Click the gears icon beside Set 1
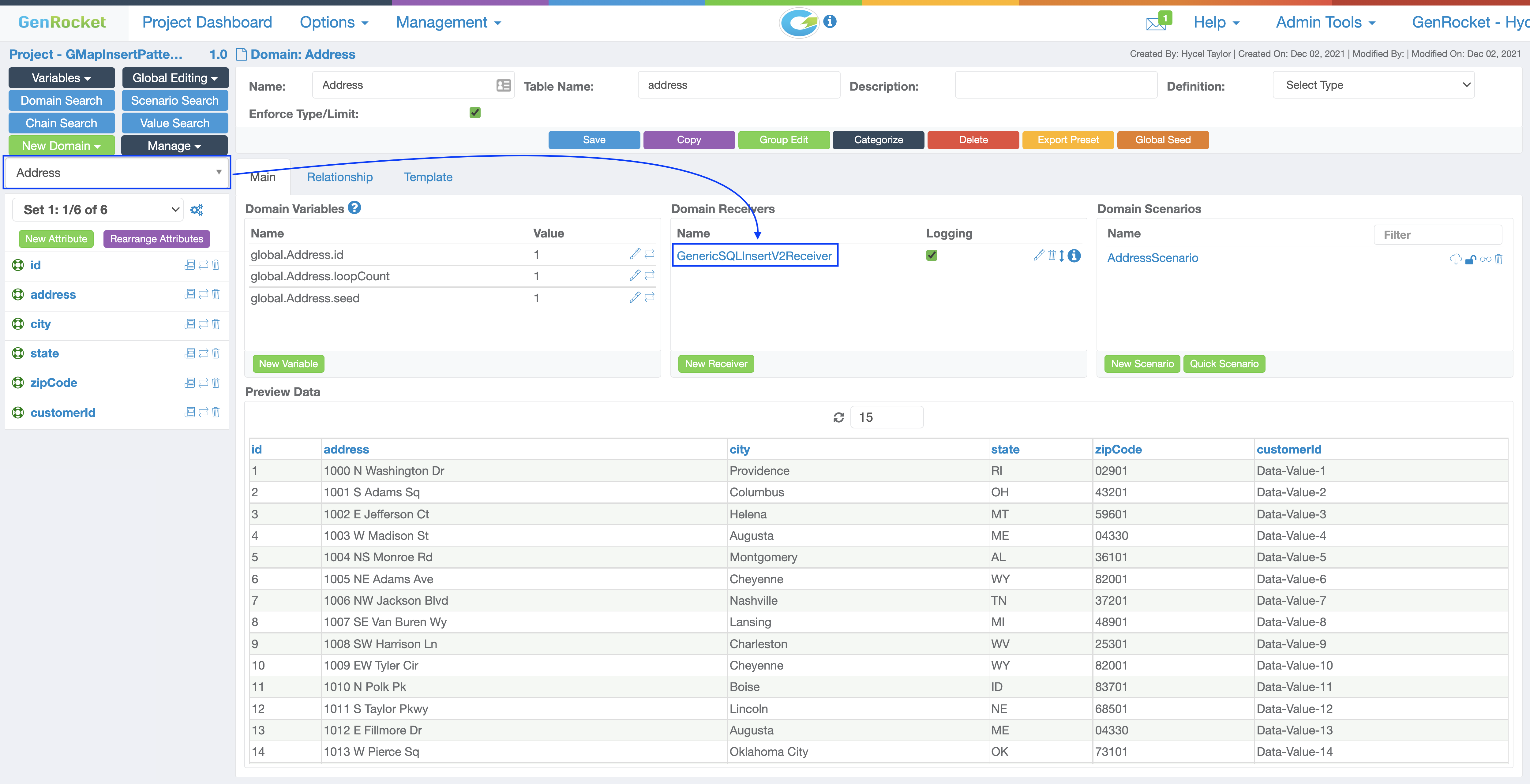The image size is (1530, 784). pyautogui.click(x=197, y=210)
